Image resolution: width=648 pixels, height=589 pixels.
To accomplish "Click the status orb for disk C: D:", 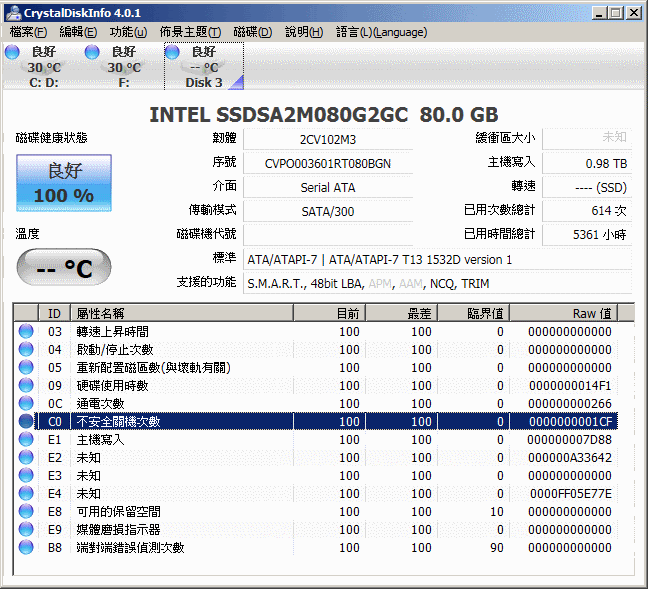I will point(13,52).
